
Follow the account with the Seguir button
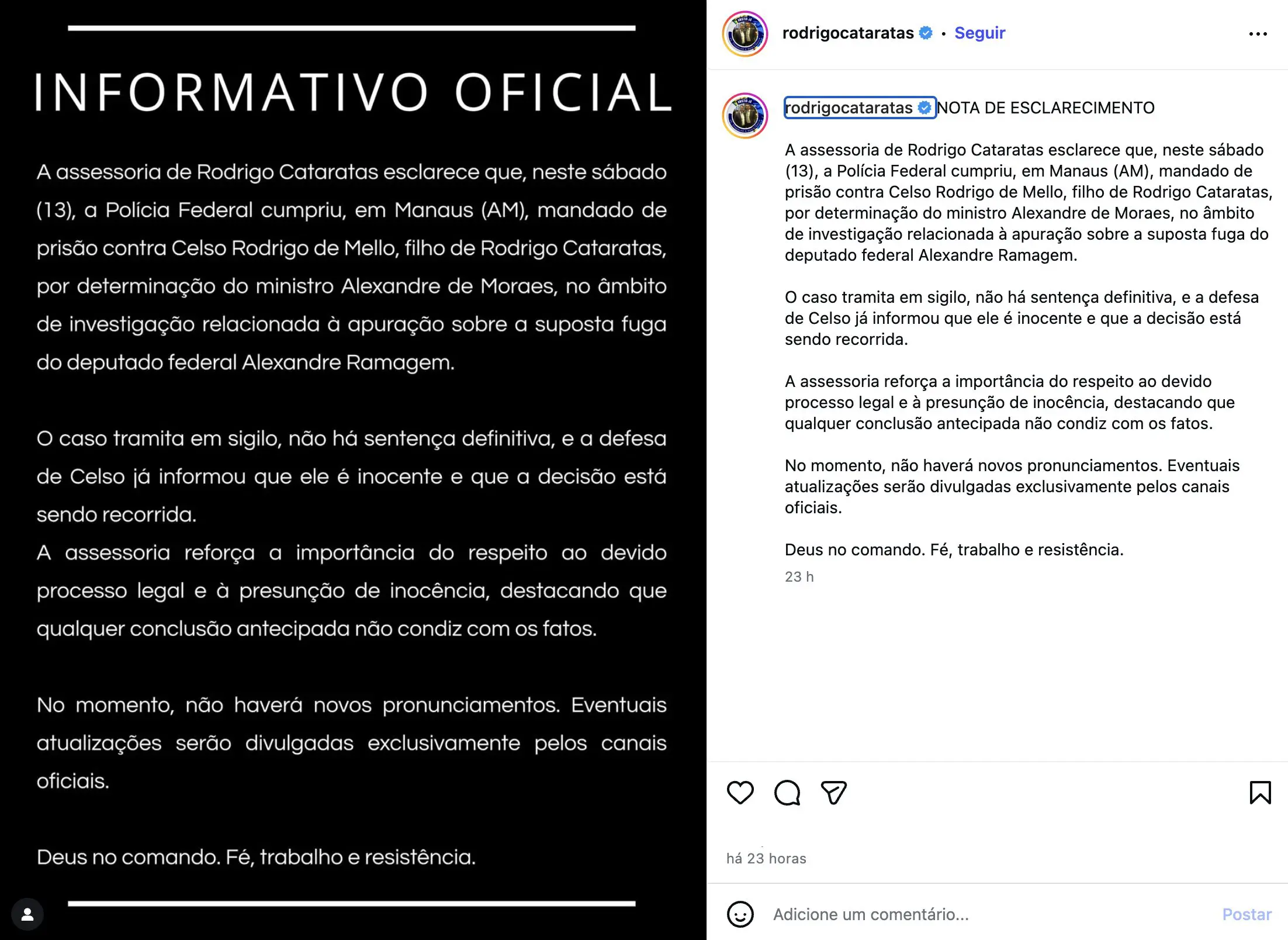pyautogui.click(x=979, y=33)
